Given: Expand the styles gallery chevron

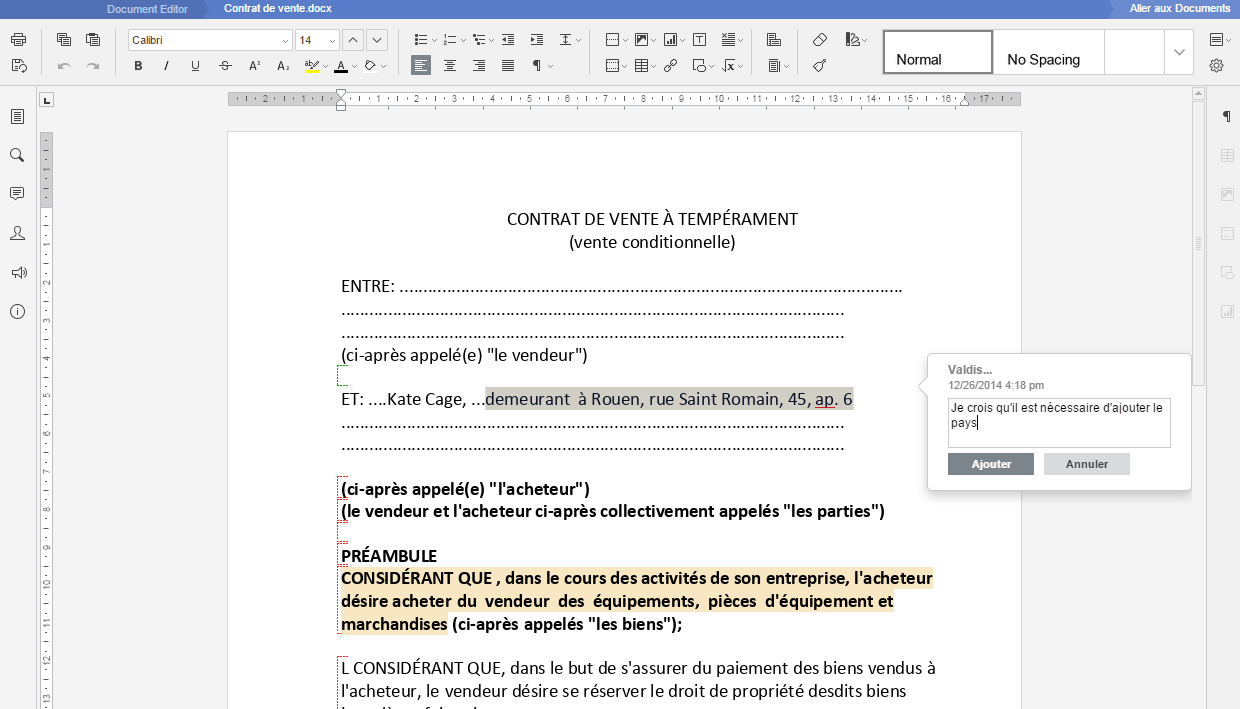Looking at the screenshot, I should pos(1179,52).
